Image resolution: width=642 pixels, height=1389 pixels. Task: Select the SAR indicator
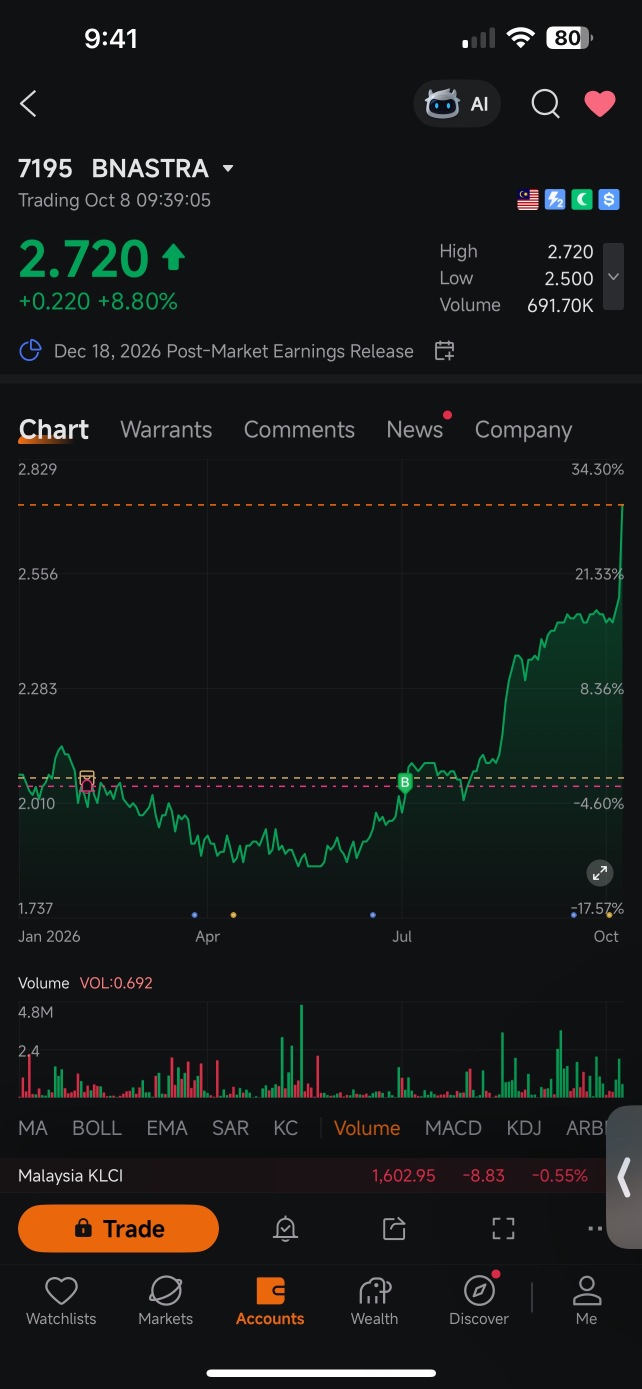[x=230, y=1128]
